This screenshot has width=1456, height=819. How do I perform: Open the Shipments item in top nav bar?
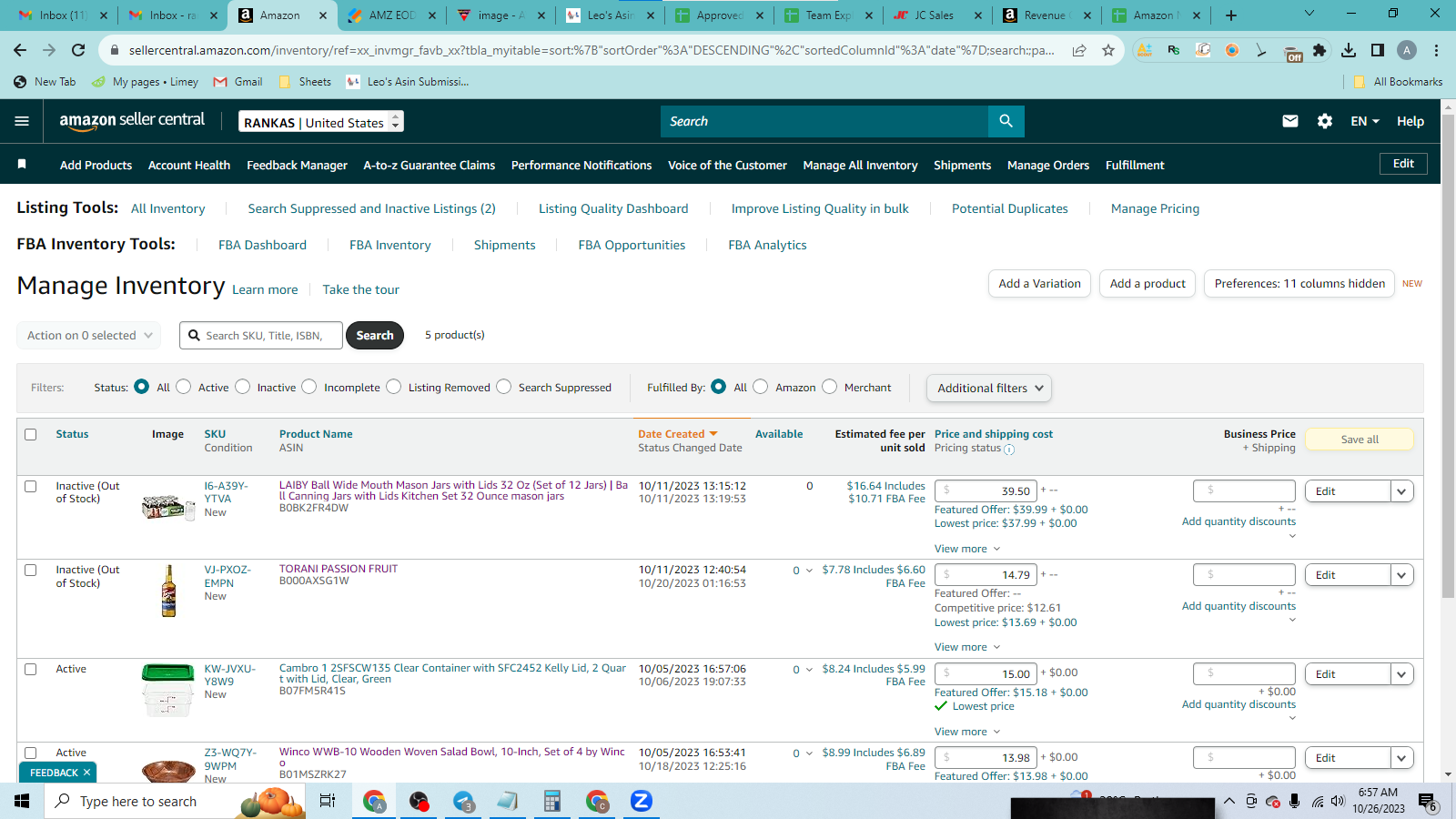[x=962, y=165]
